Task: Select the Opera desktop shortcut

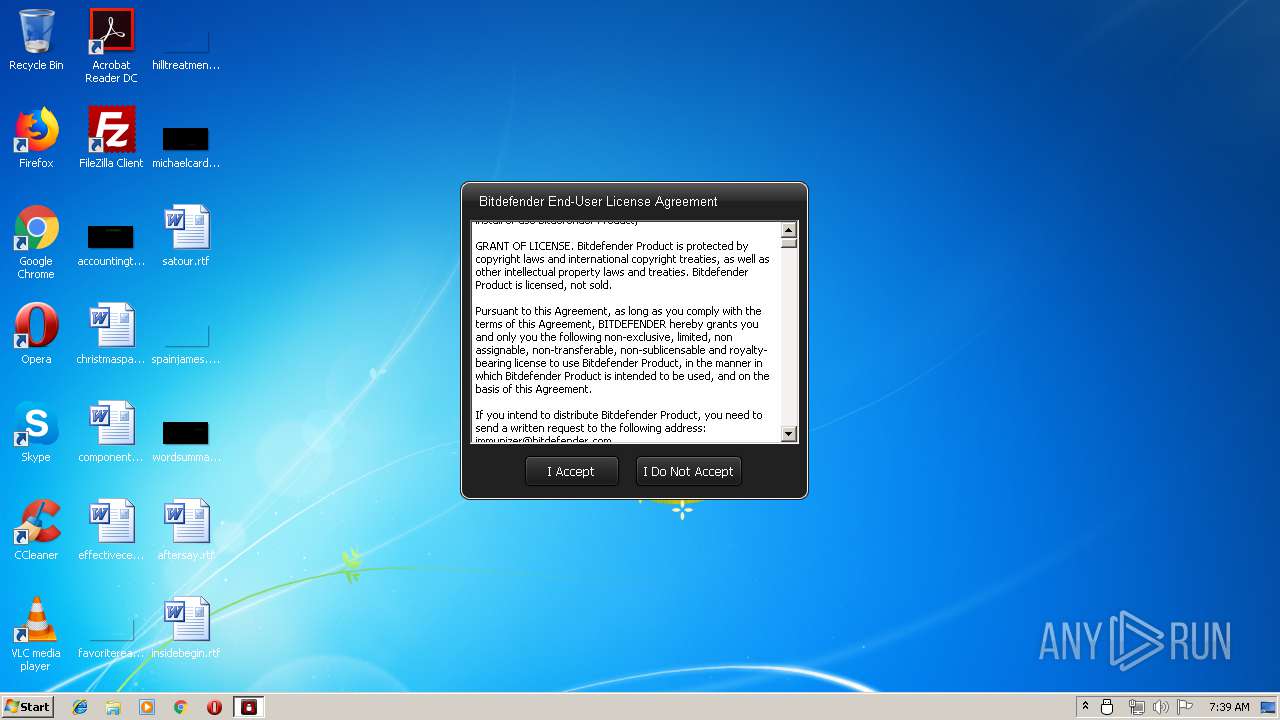Action: tap(36, 334)
